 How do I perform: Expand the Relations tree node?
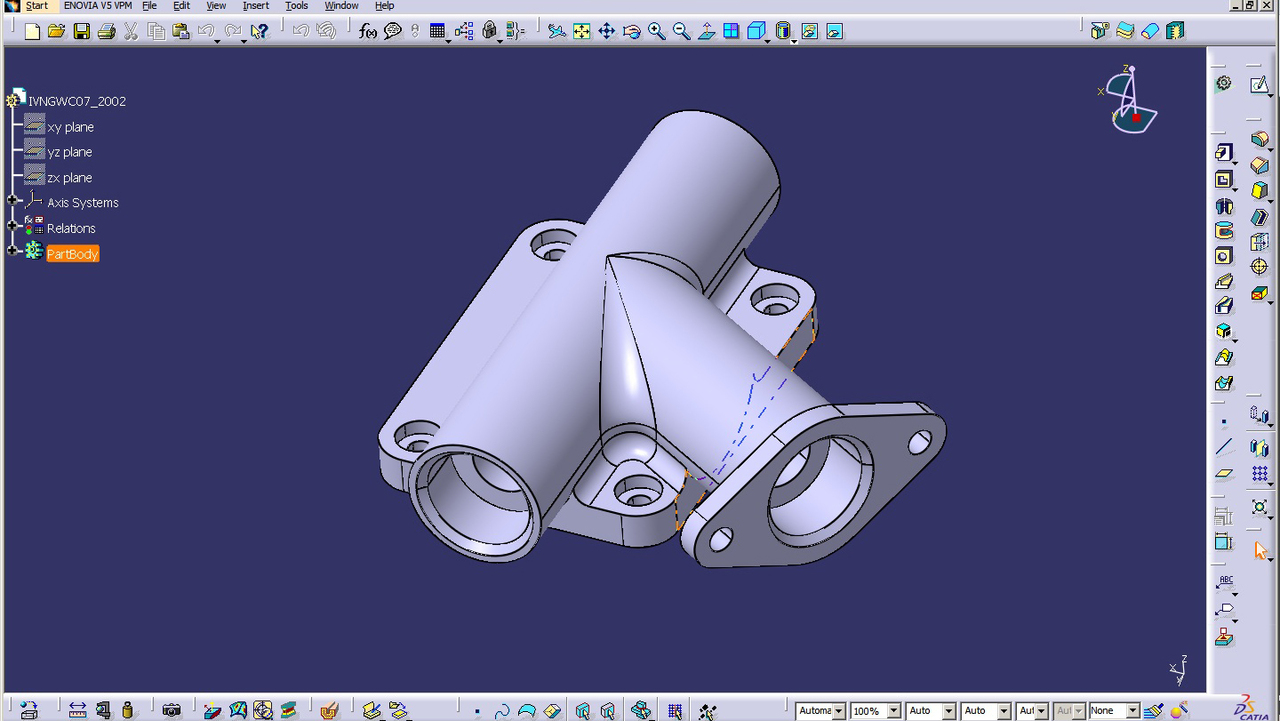coord(13,227)
